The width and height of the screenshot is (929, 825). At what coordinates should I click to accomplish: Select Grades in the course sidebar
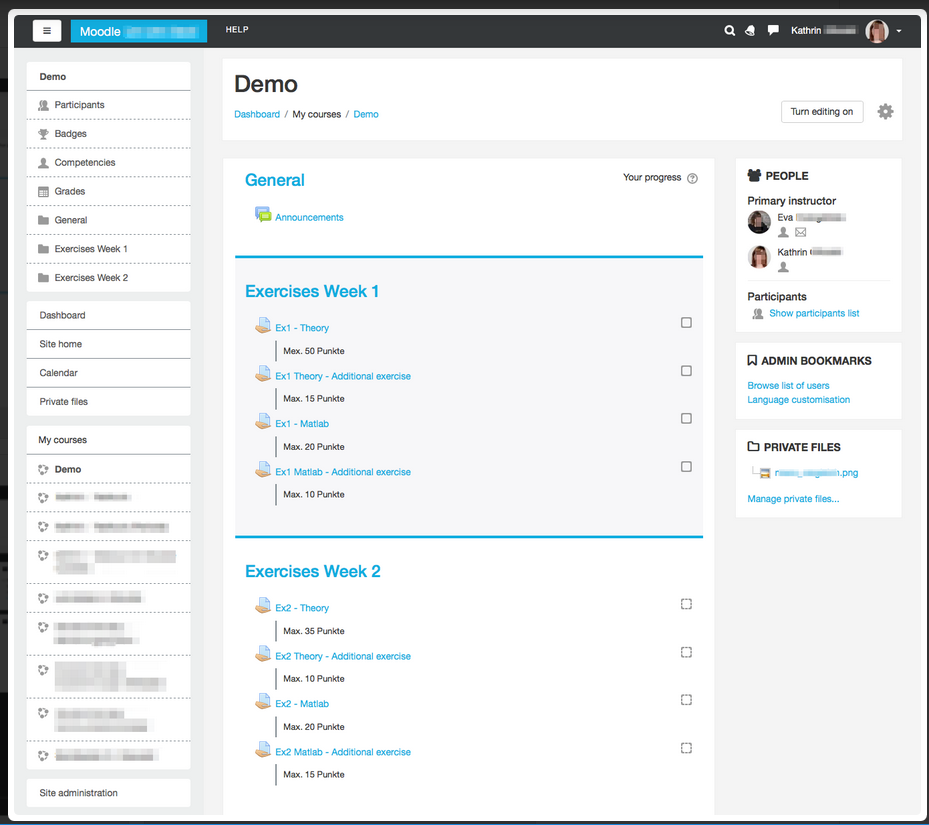(x=70, y=191)
